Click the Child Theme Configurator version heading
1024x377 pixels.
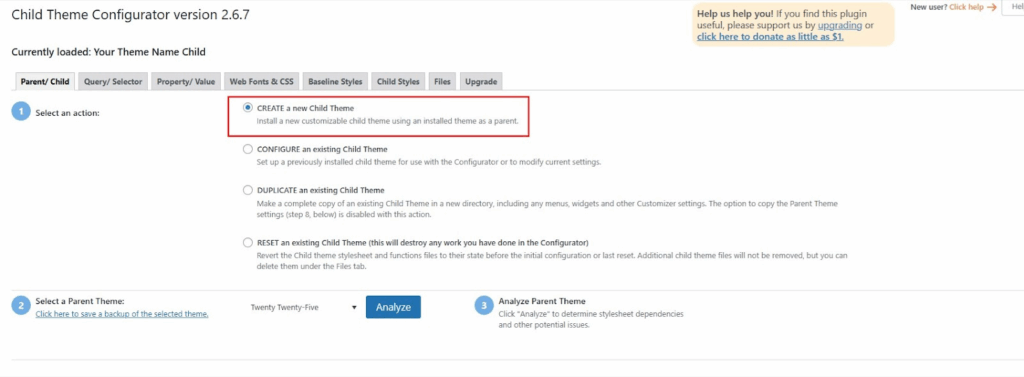click(130, 14)
